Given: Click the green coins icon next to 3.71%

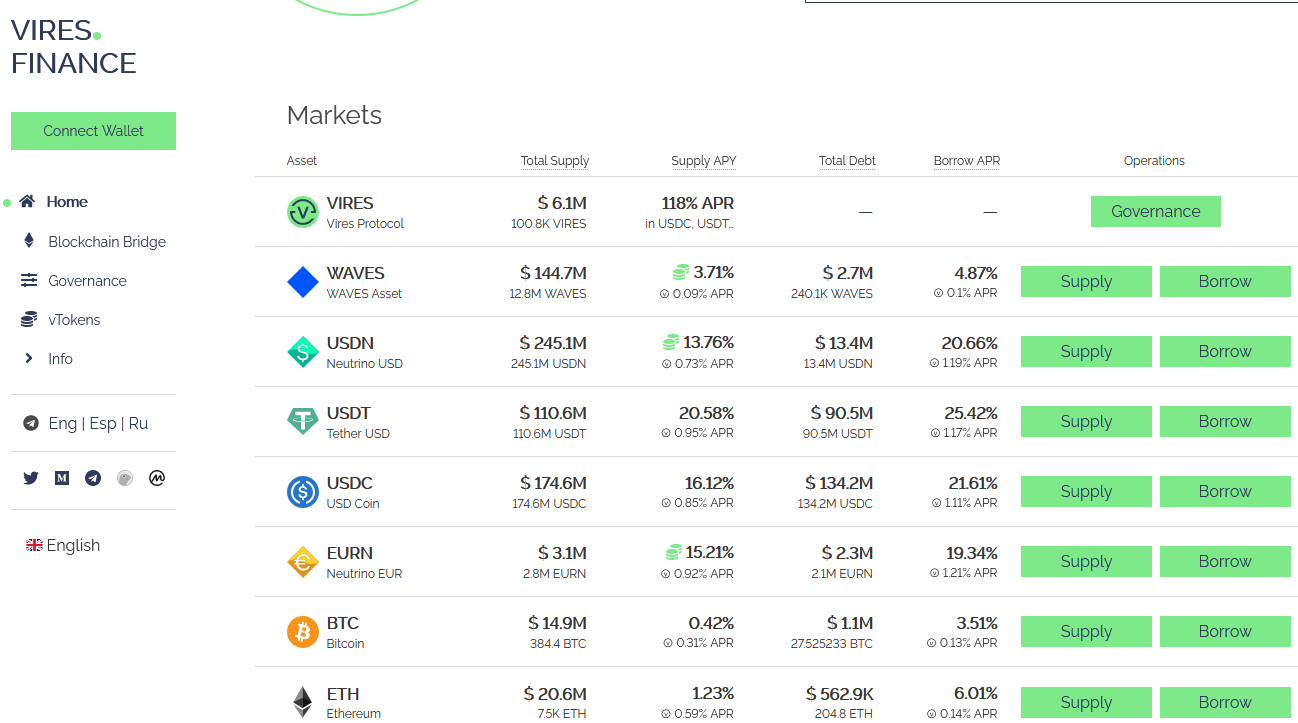Looking at the screenshot, I should click(x=680, y=272).
